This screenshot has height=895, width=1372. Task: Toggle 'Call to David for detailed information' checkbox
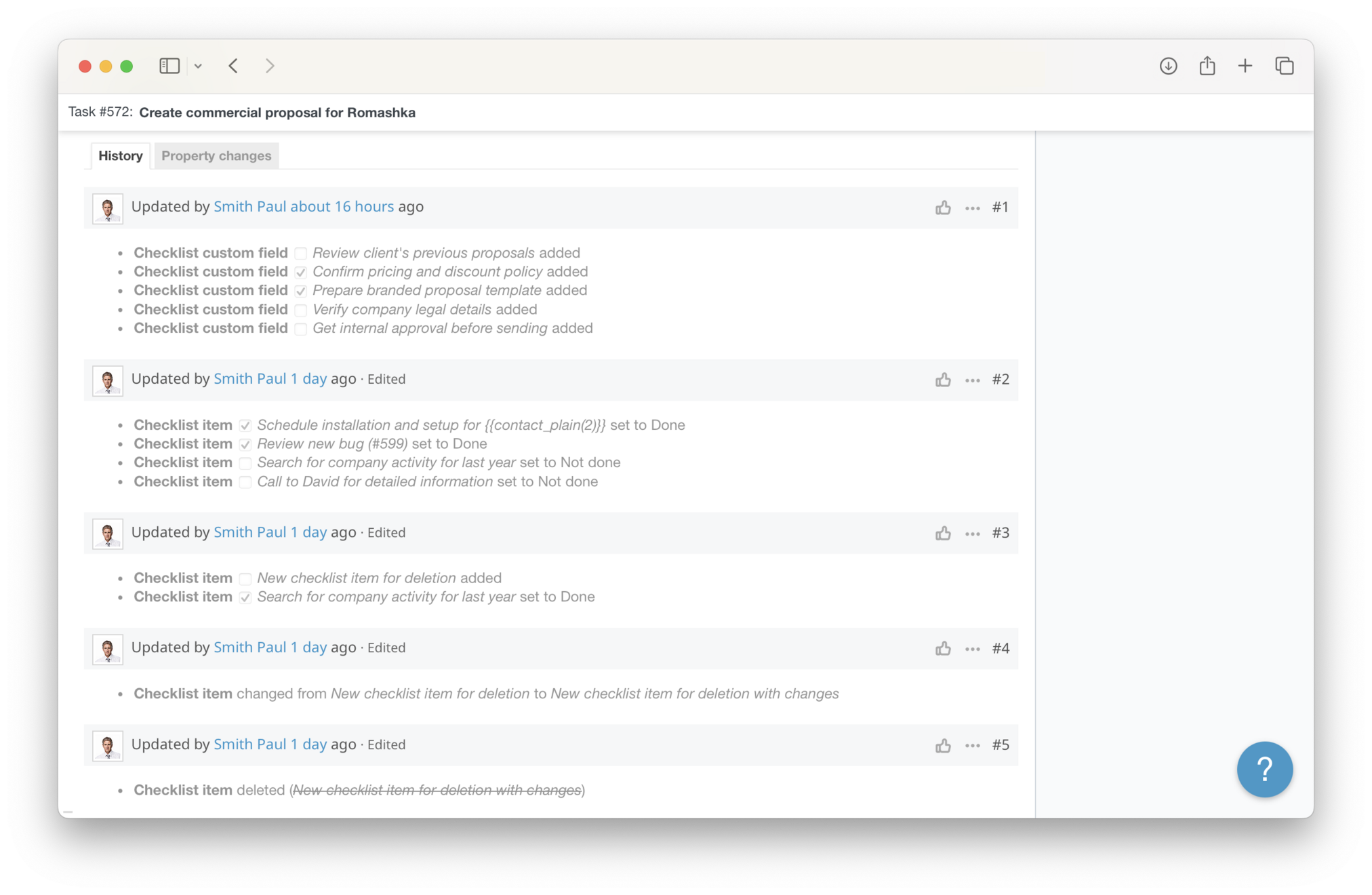tap(245, 482)
